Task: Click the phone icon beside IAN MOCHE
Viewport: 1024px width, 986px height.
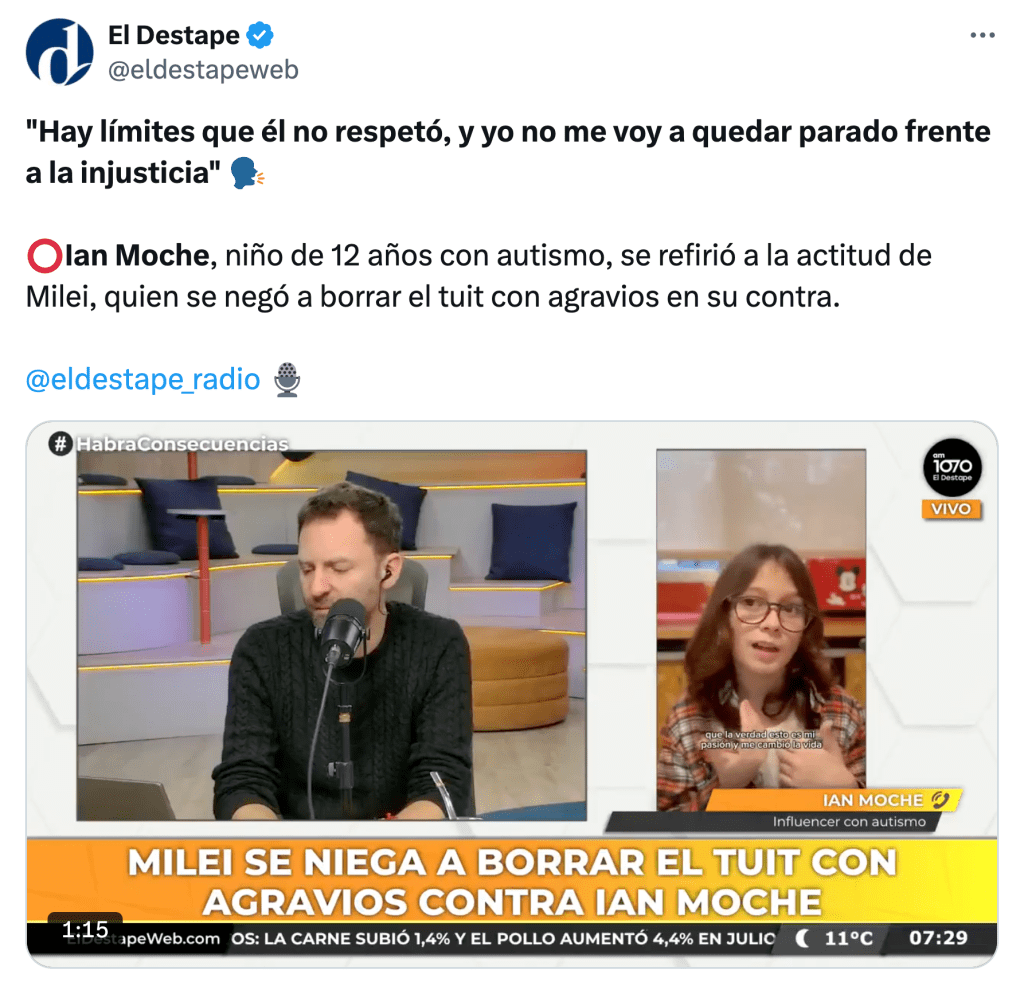Action: [x=940, y=800]
